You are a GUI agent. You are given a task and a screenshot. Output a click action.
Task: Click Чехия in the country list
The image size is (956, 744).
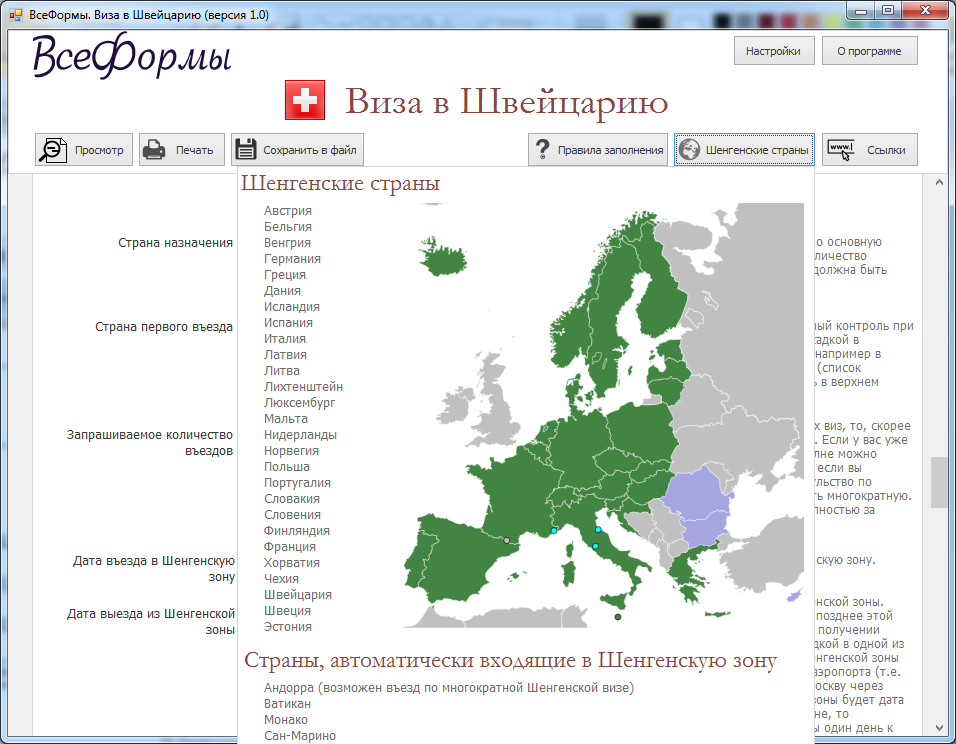click(281, 579)
